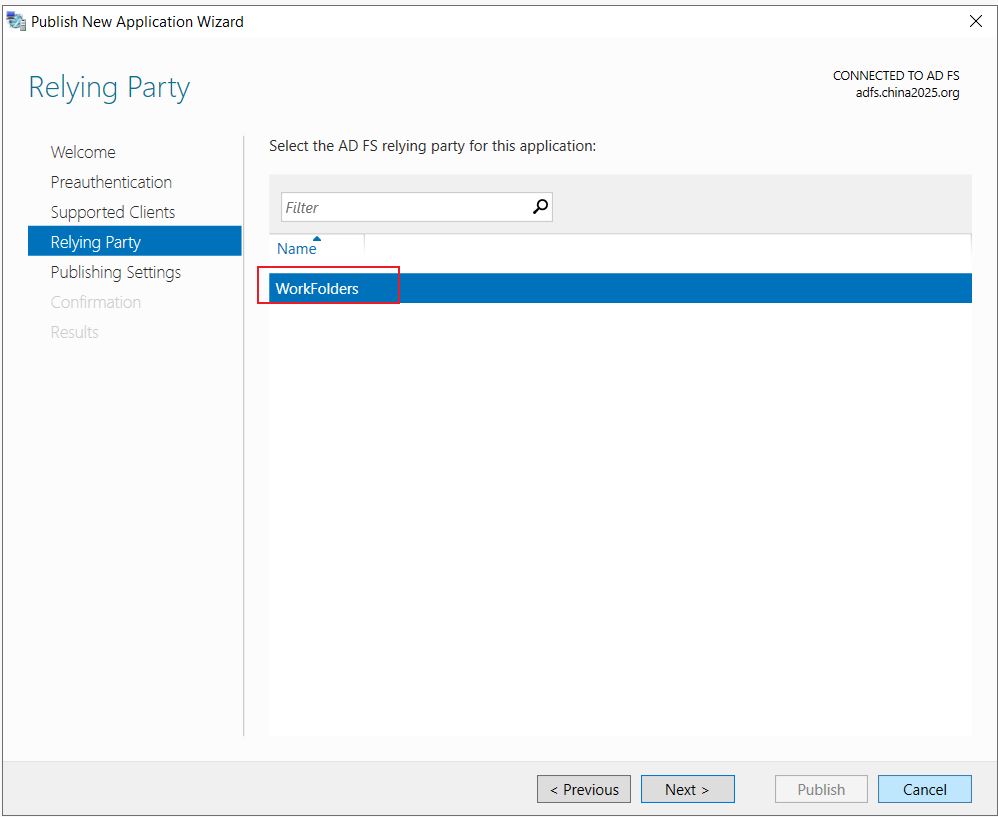Click the CONNECTED TO AD FS label
Image resolution: width=998 pixels, height=817 pixels.
coord(896,76)
